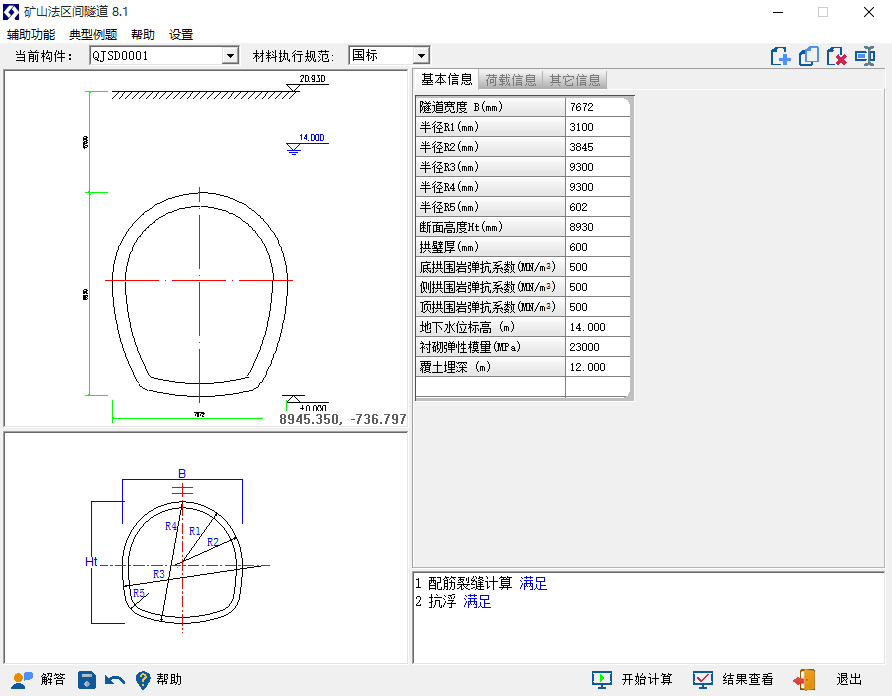Click the exit door icon
This screenshot has width=892, height=696.
point(804,679)
